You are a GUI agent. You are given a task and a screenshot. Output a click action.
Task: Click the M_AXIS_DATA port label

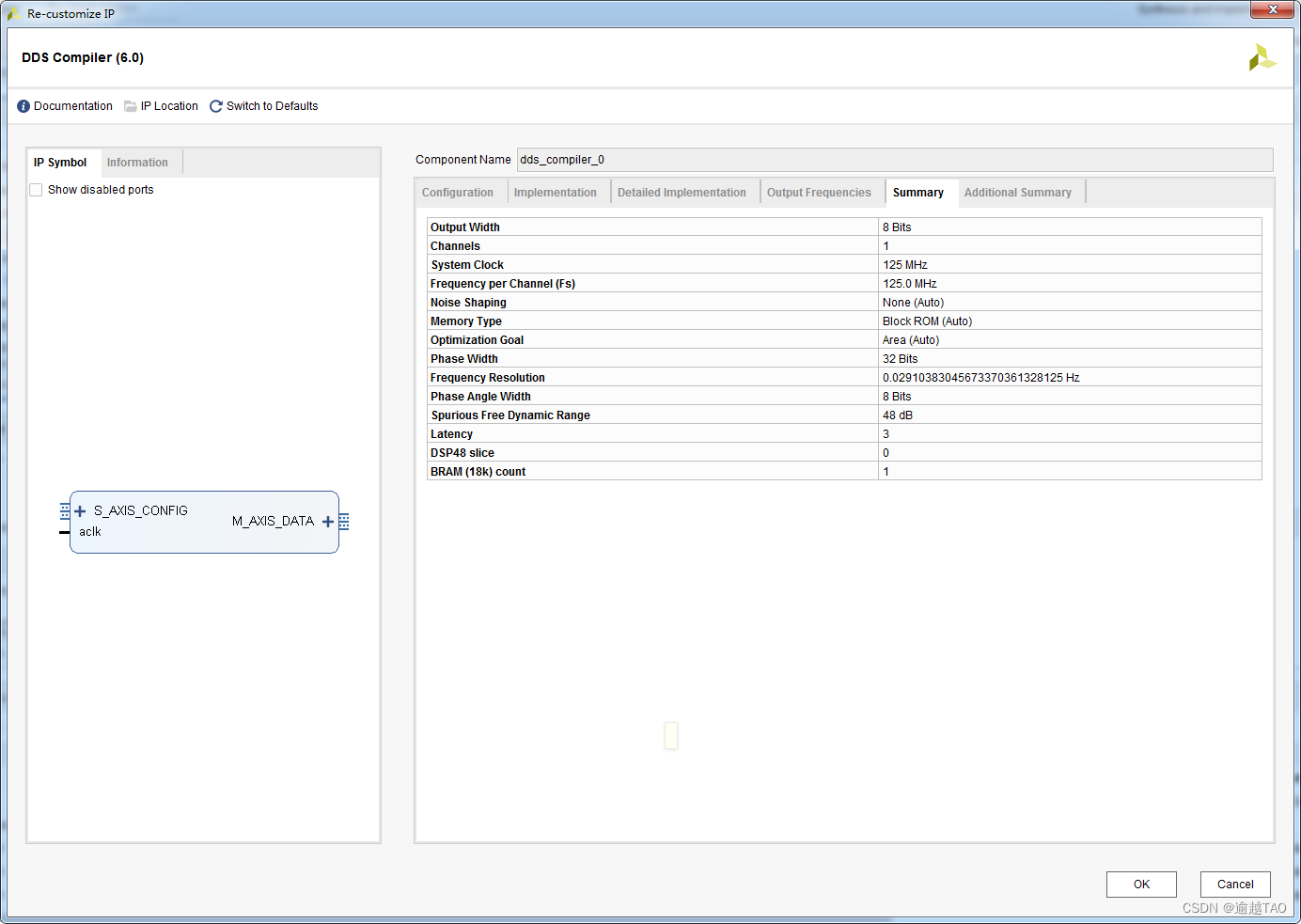tap(273, 522)
